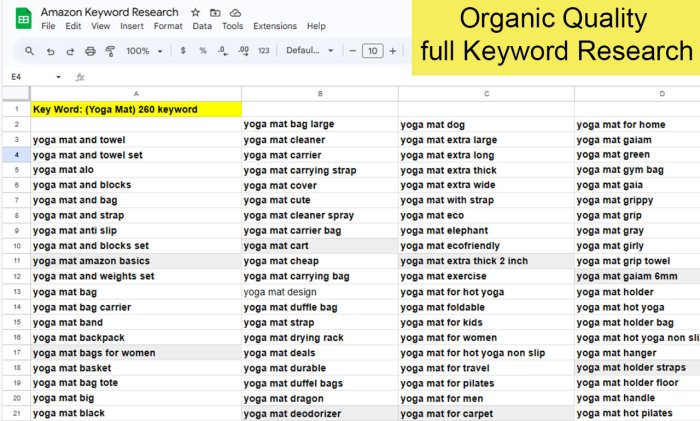Click the select-all corner box

point(17,94)
